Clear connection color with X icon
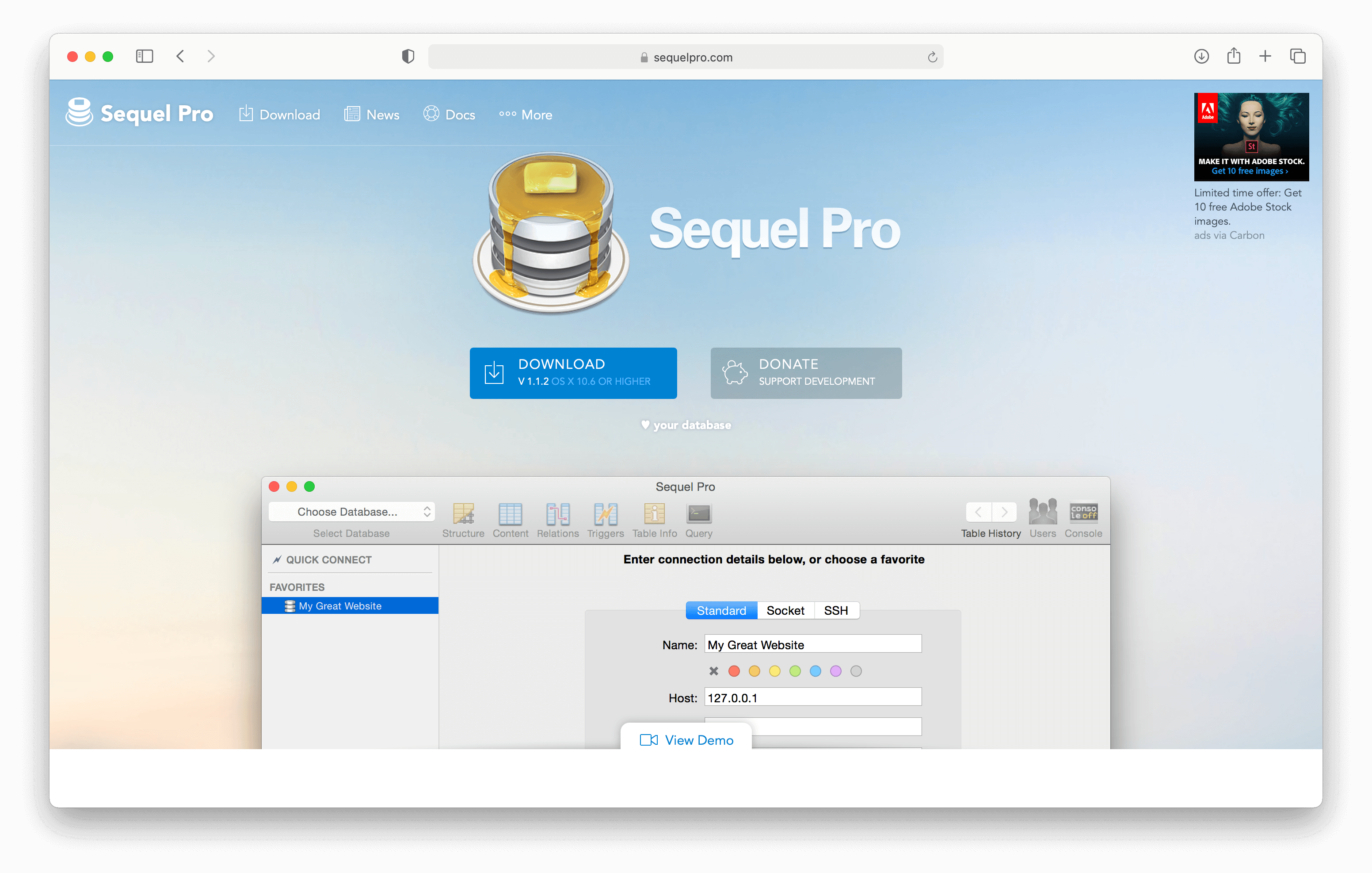The width and height of the screenshot is (1372, 873). (713, 671)
